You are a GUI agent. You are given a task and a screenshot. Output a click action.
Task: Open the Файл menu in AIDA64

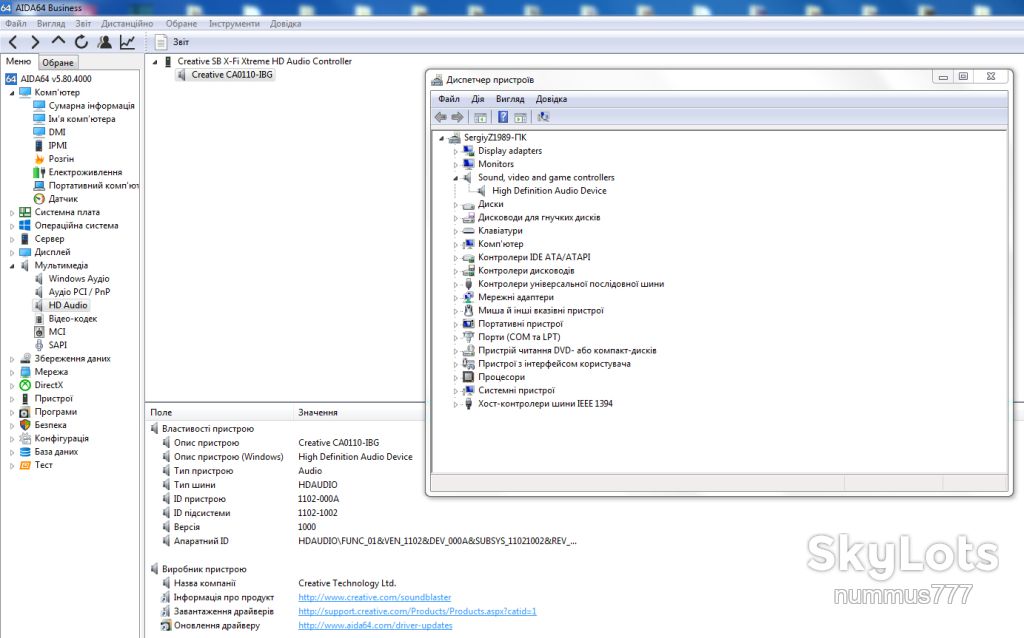pos(16,24)
